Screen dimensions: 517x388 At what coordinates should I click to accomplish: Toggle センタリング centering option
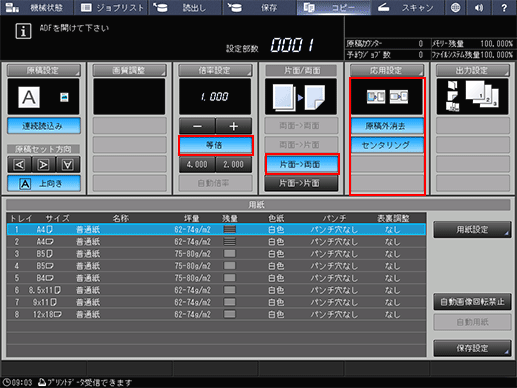[x=386, y=145]
